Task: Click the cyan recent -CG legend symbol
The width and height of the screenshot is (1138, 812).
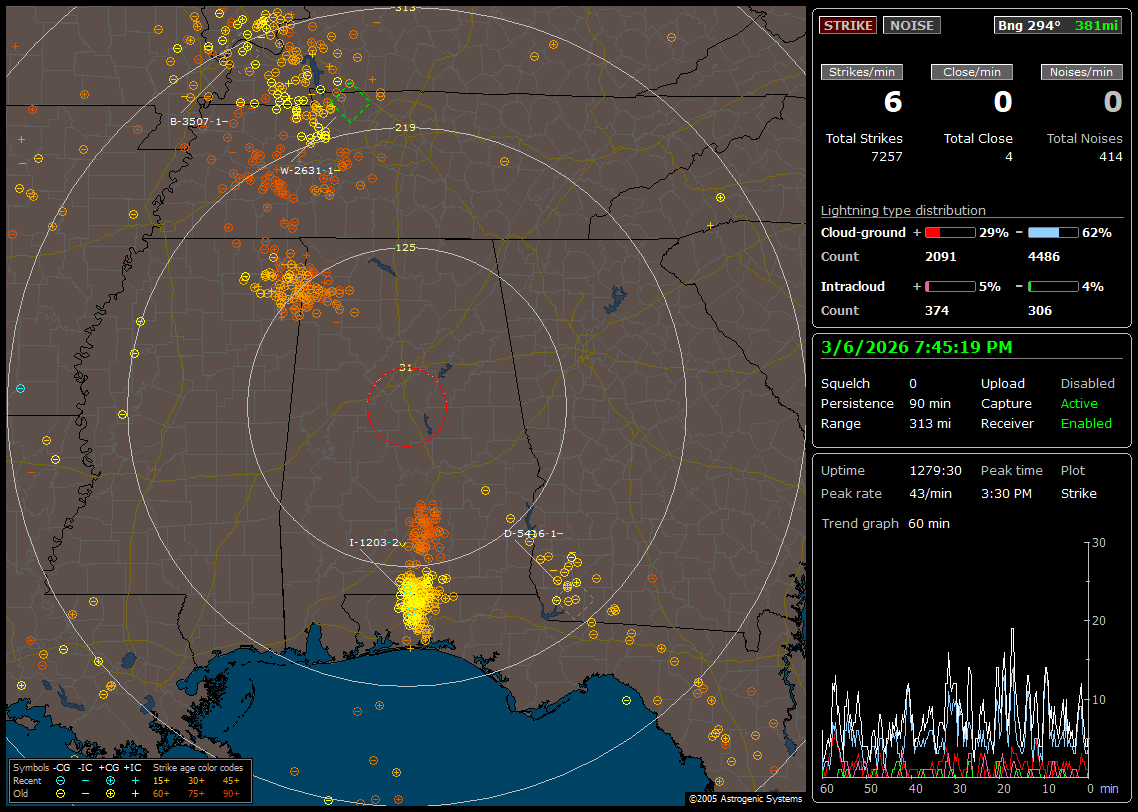Action: tap(60, 780)
